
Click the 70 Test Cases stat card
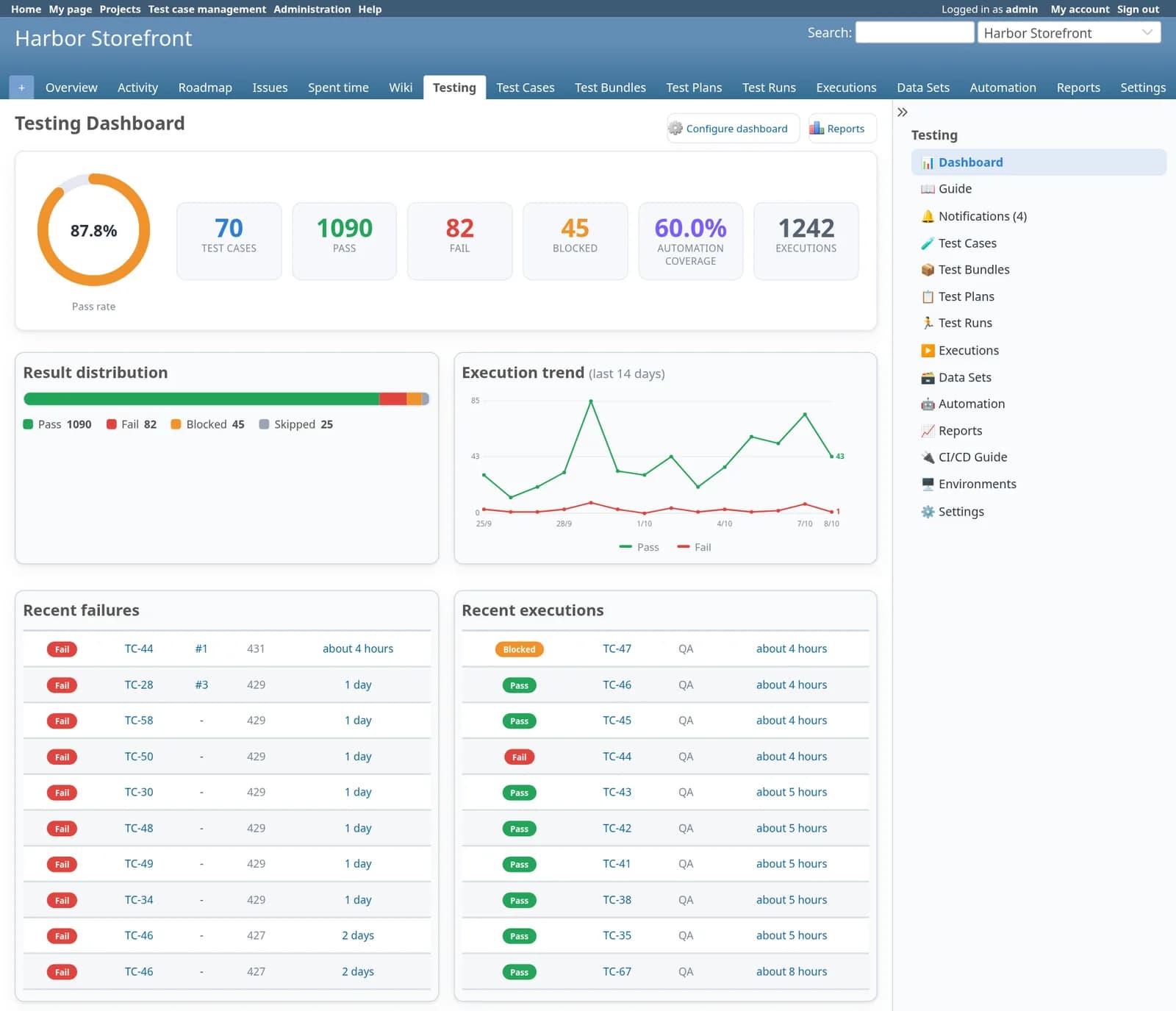coord(229,241)
